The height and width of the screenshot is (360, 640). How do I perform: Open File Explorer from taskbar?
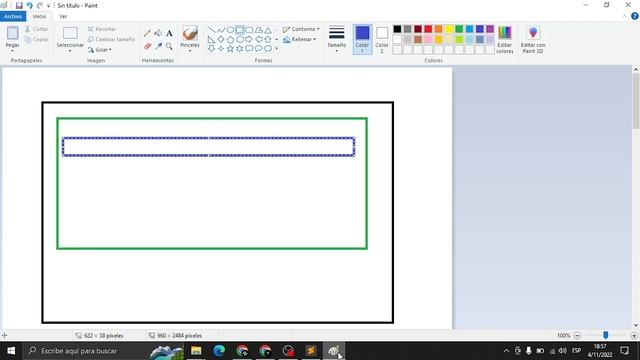point(196,351)
